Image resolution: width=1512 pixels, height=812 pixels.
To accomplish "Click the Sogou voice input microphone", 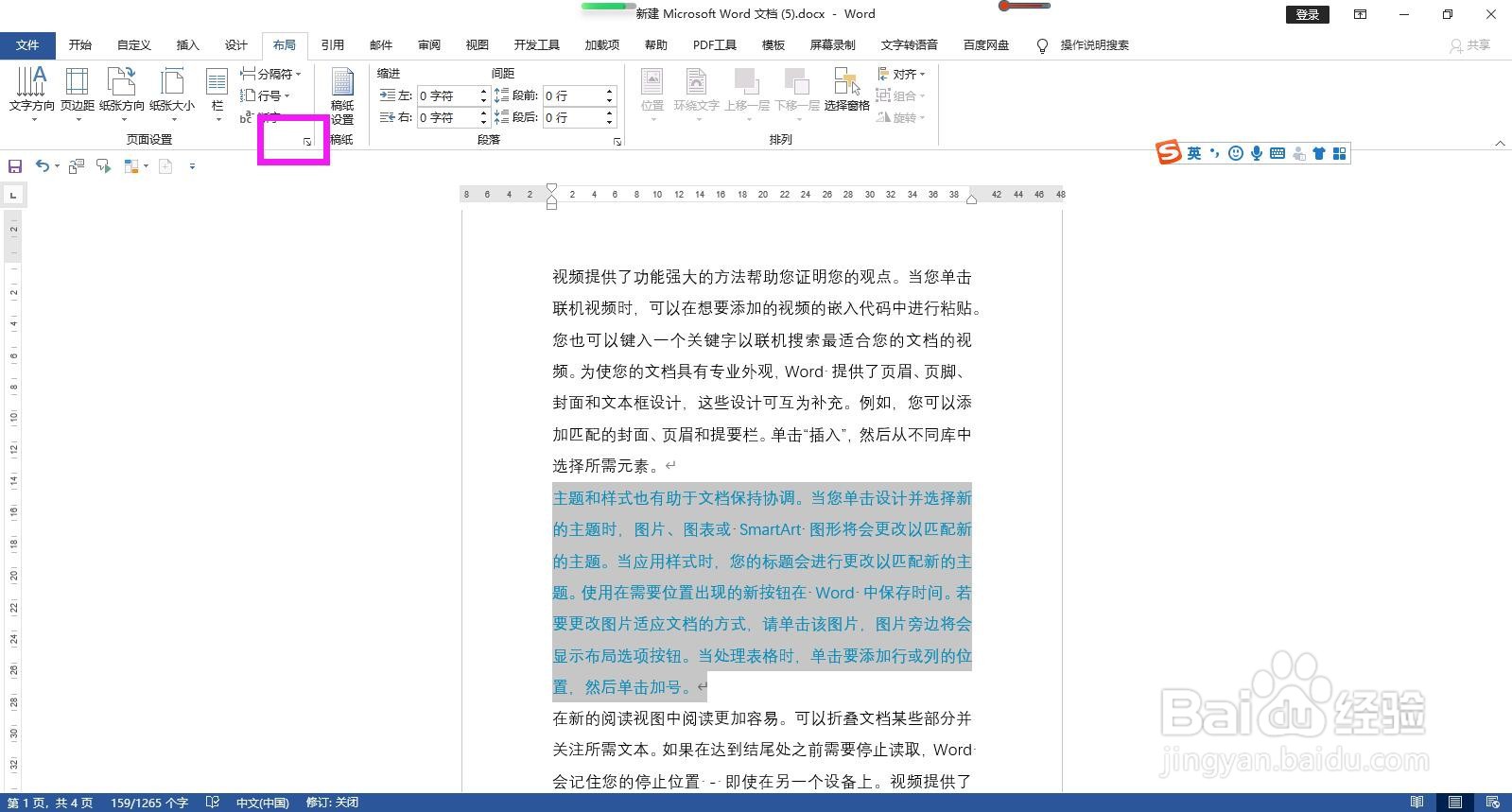I will 1256,153.
